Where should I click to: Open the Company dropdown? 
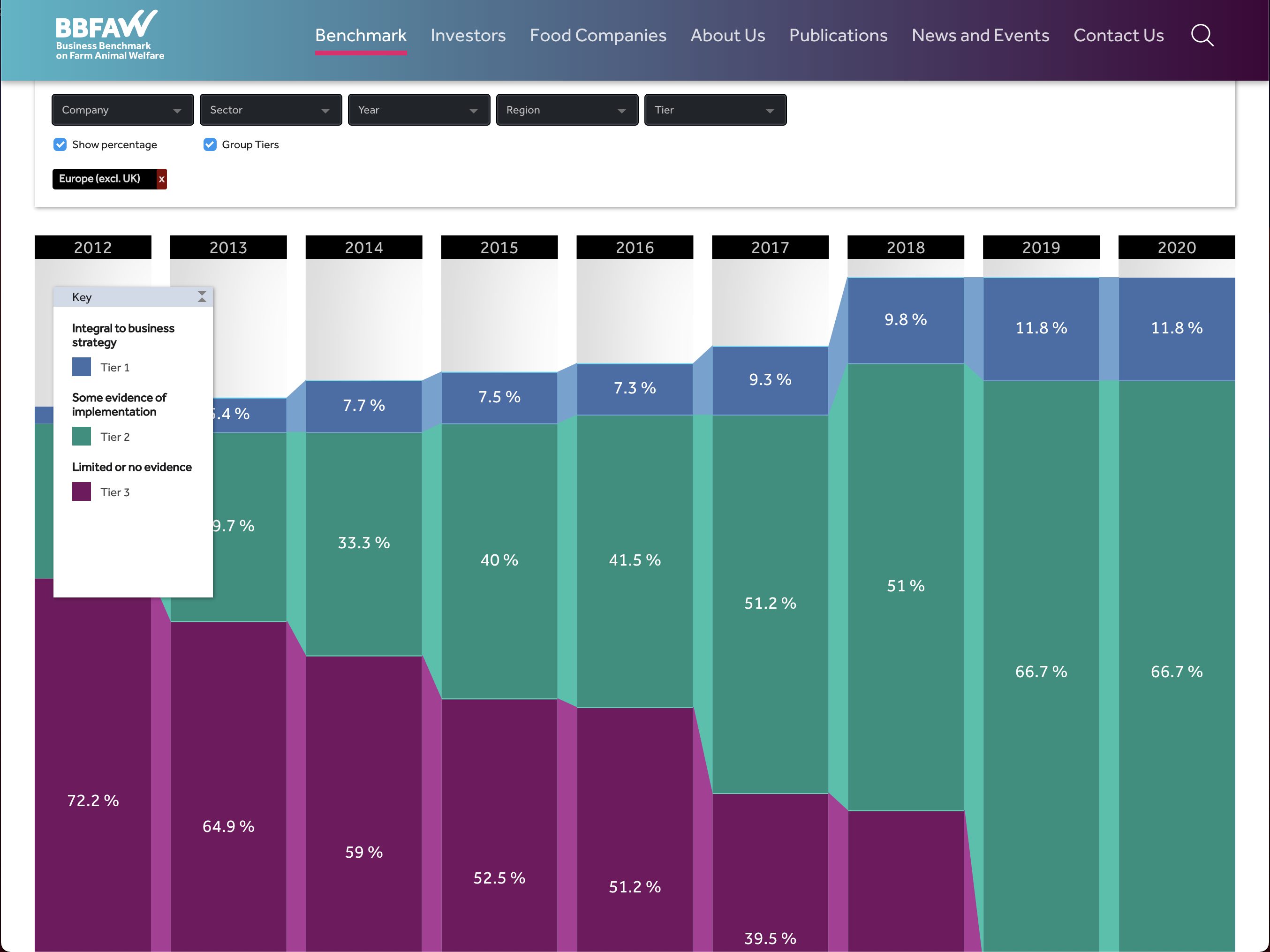[x=122, y=110]
